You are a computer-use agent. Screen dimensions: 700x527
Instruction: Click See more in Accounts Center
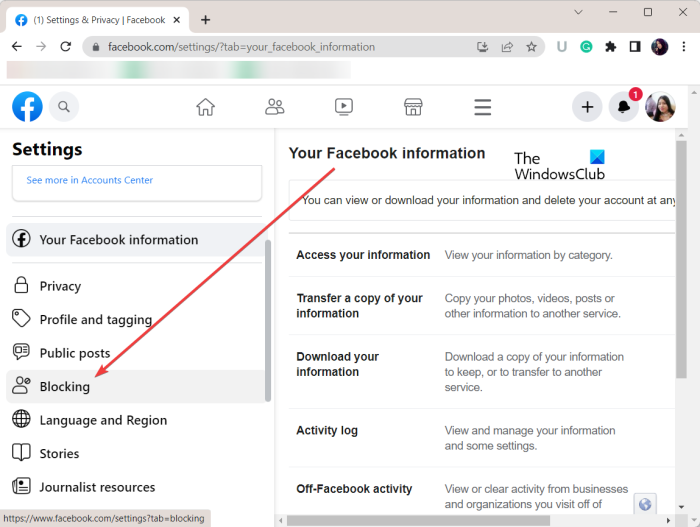(89, 180)
